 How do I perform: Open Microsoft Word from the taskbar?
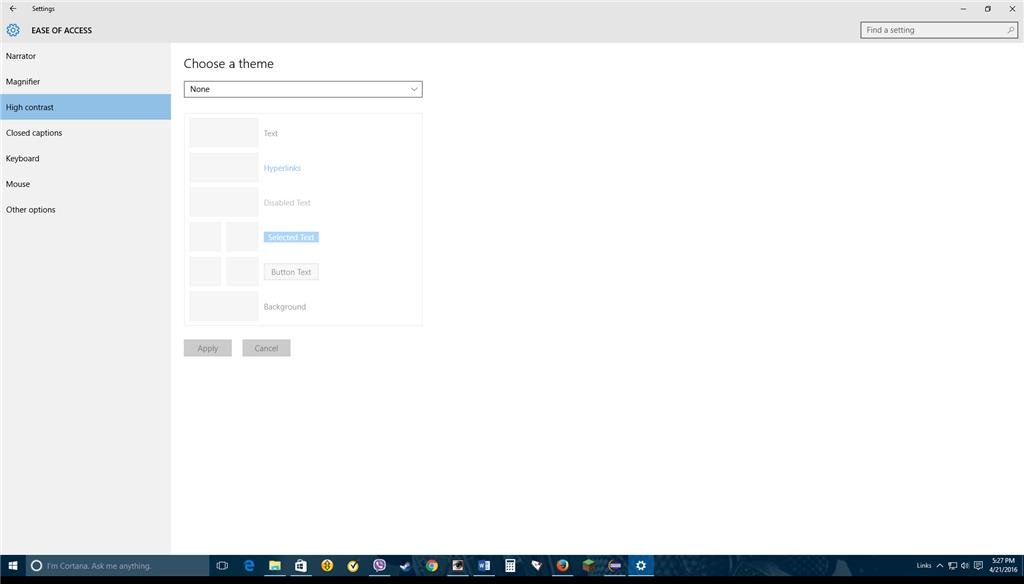pos(484,566)
